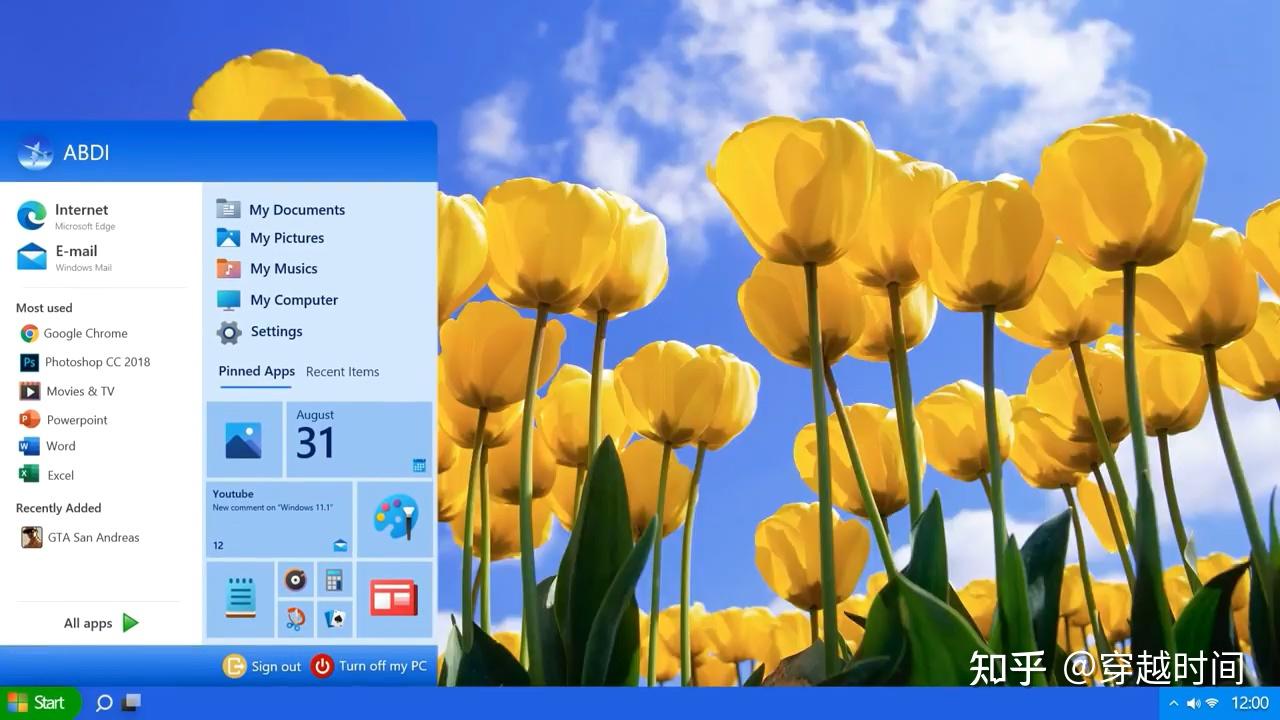Open the Groove Music vinyl tile
This screenshot has width=1280, height=720.
coord(295,580)
